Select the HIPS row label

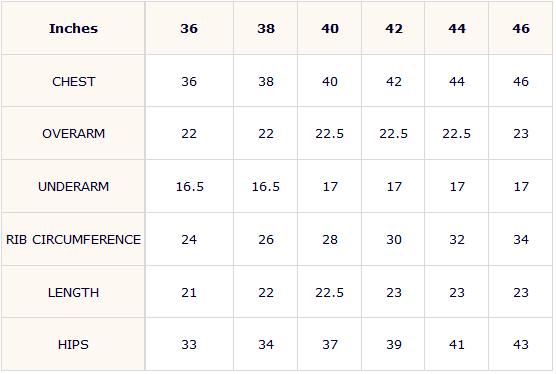(x=73, y=345)
